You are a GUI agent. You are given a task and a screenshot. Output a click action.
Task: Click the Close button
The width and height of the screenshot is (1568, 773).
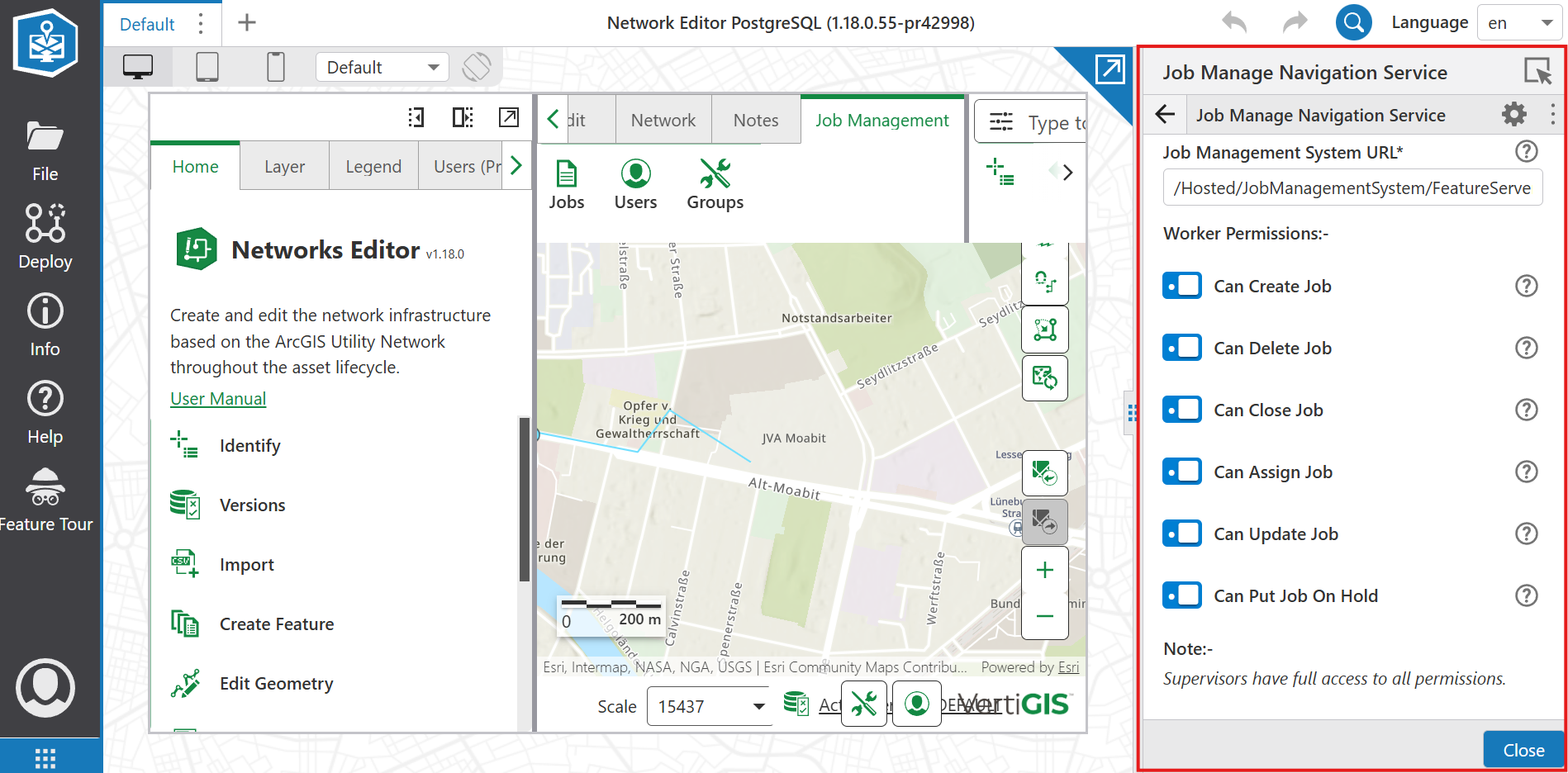[1523, 750]
